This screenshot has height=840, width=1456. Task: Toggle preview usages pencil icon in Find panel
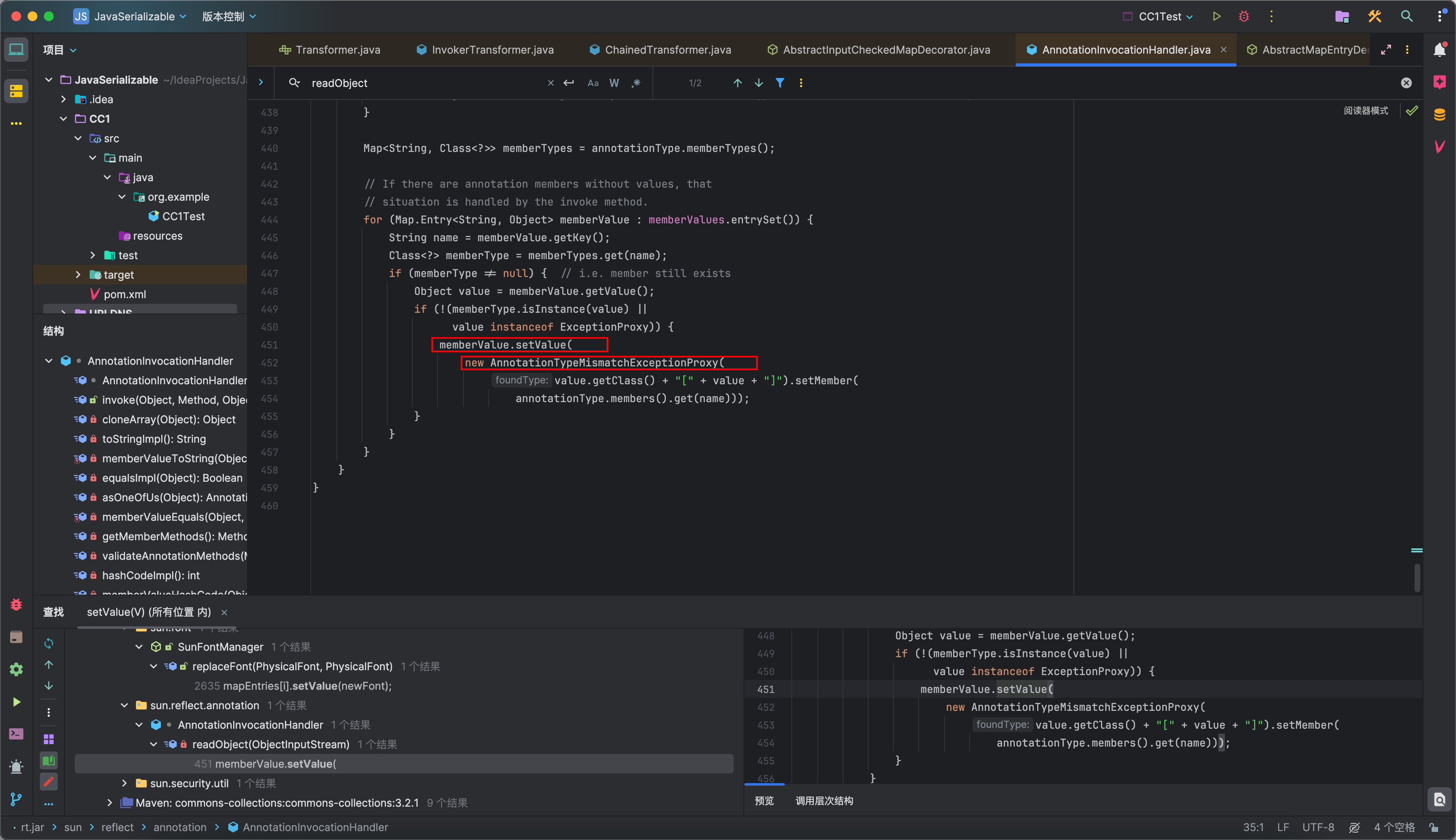49,782
